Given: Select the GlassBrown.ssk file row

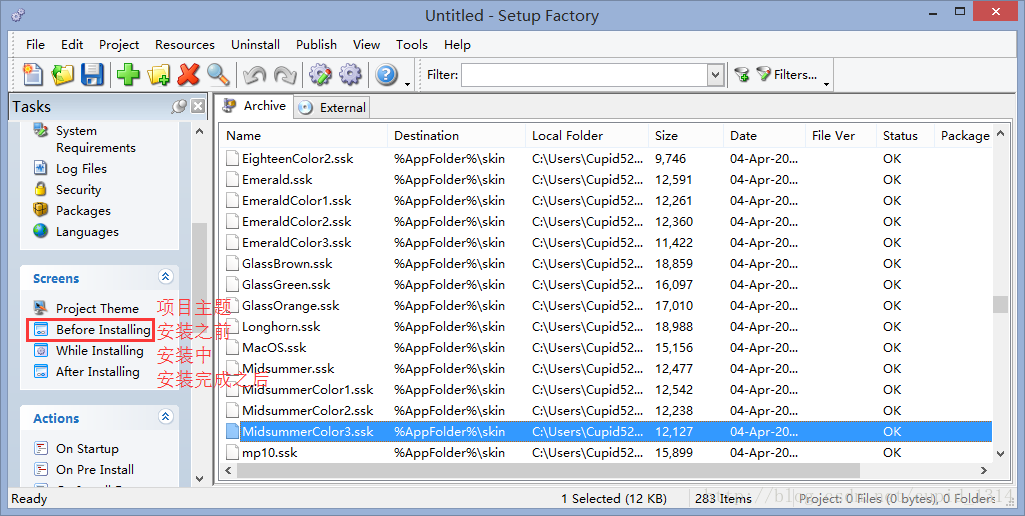Looking at the screenshot, I should [606, 264].
